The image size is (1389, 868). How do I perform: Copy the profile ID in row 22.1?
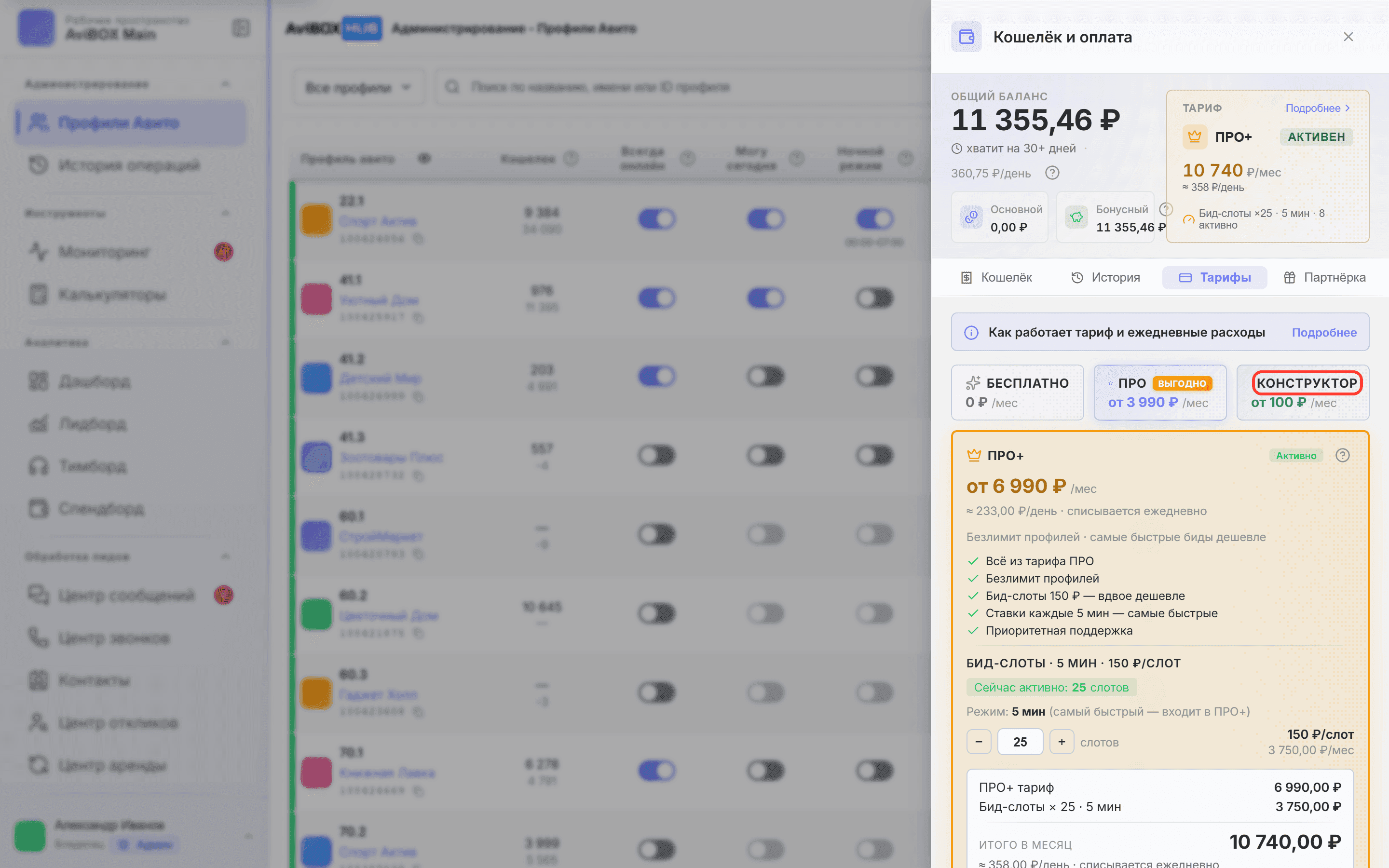pyautogui.click(x=419, y=238)
